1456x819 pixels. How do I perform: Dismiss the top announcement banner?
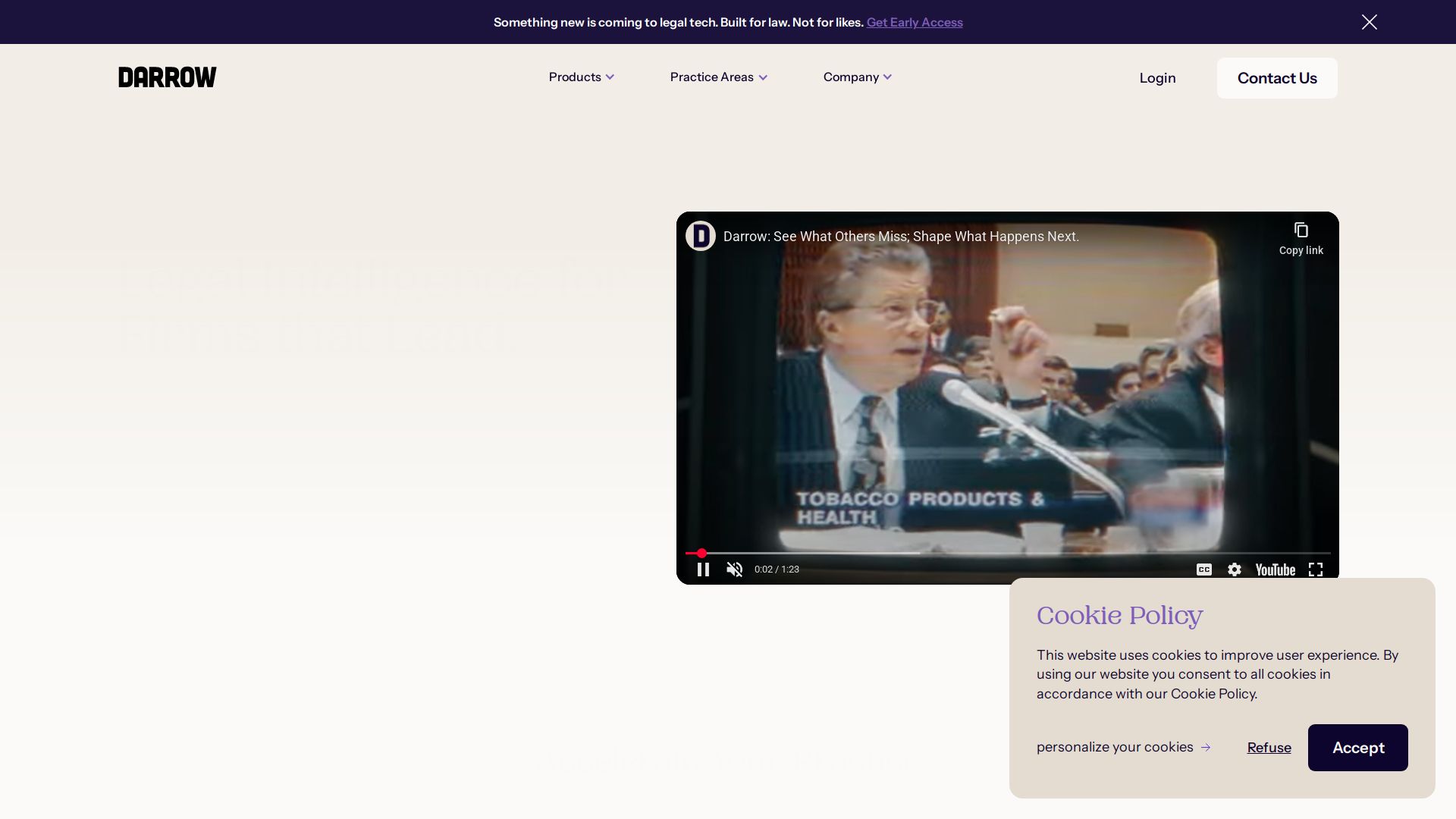pos(1369,22)
